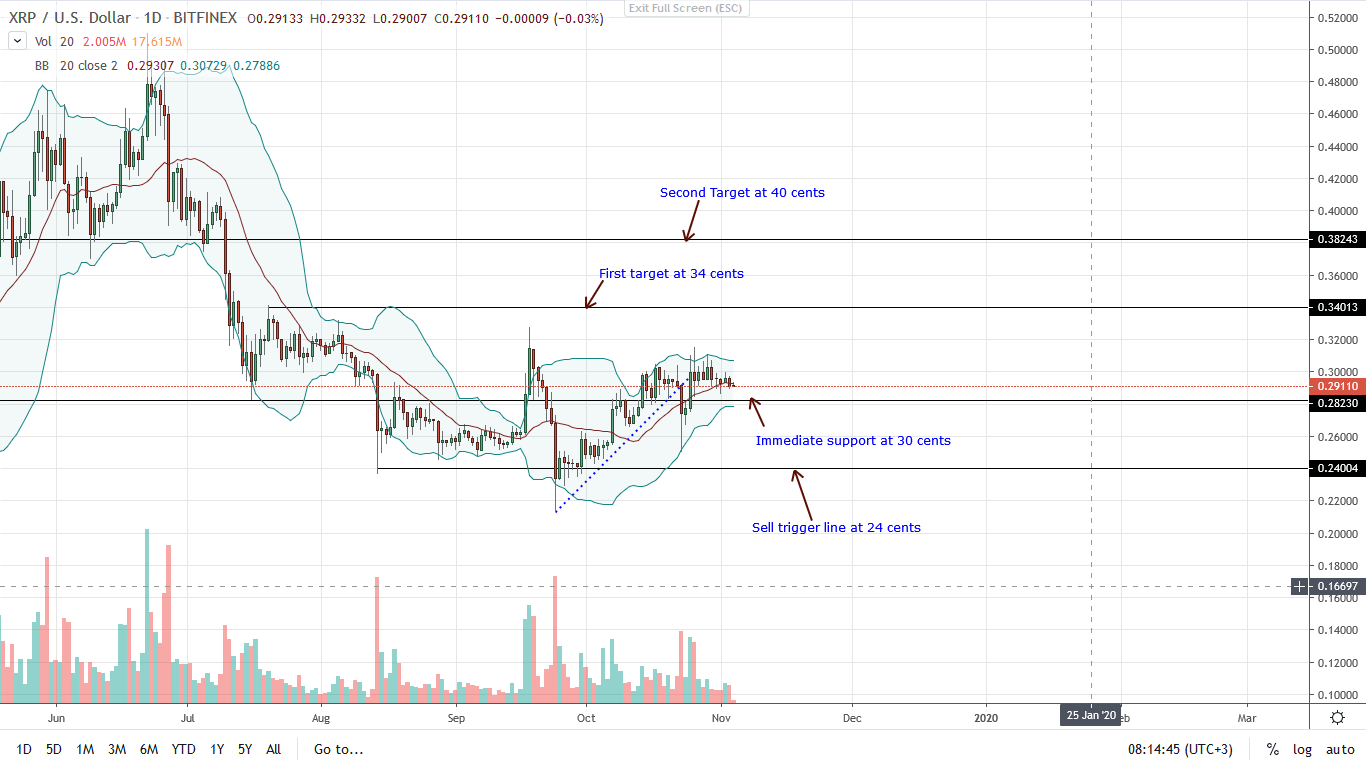Toggle log scale mode
The image size is (1366, 768).
[x=1302, y=749]
